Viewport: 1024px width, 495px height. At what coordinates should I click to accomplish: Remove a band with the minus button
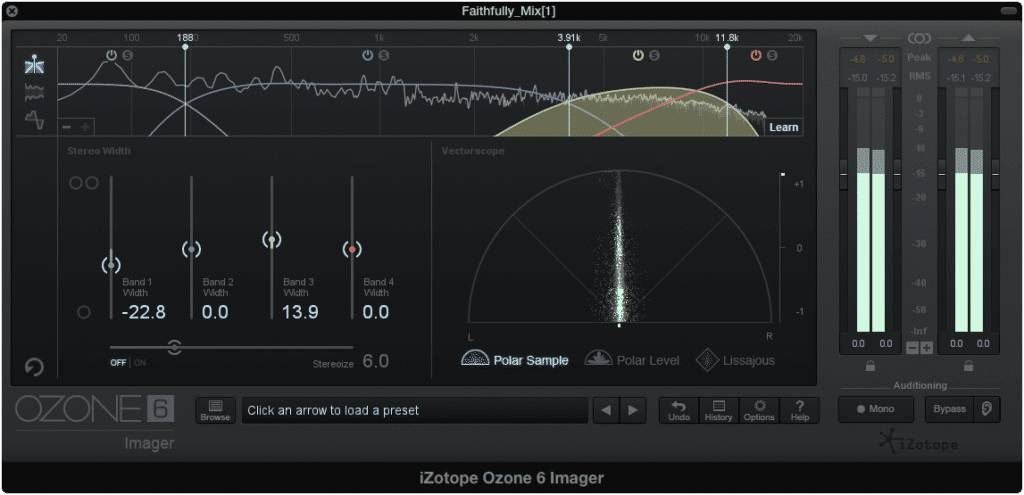click(x=67, y=126)
